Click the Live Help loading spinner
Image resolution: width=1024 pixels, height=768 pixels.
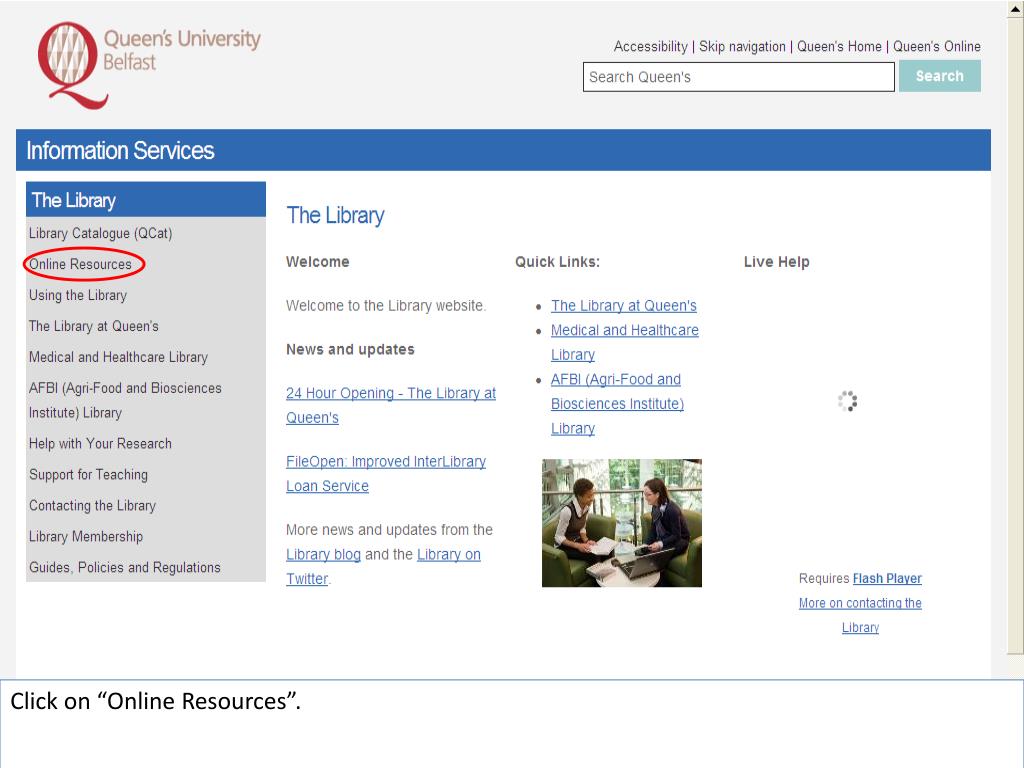coord(847,401)
